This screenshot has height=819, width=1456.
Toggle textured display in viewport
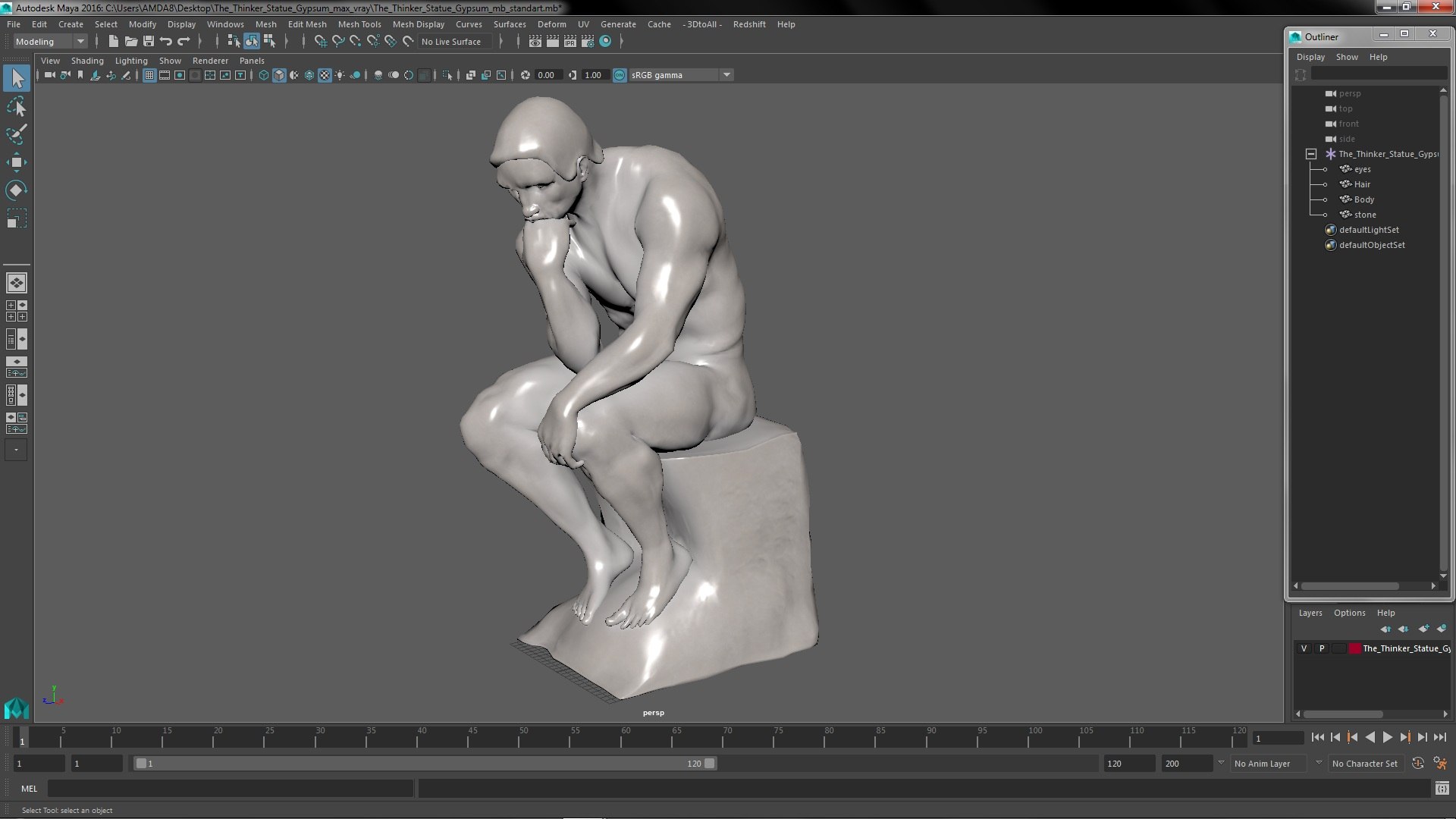tap(325, 75)
